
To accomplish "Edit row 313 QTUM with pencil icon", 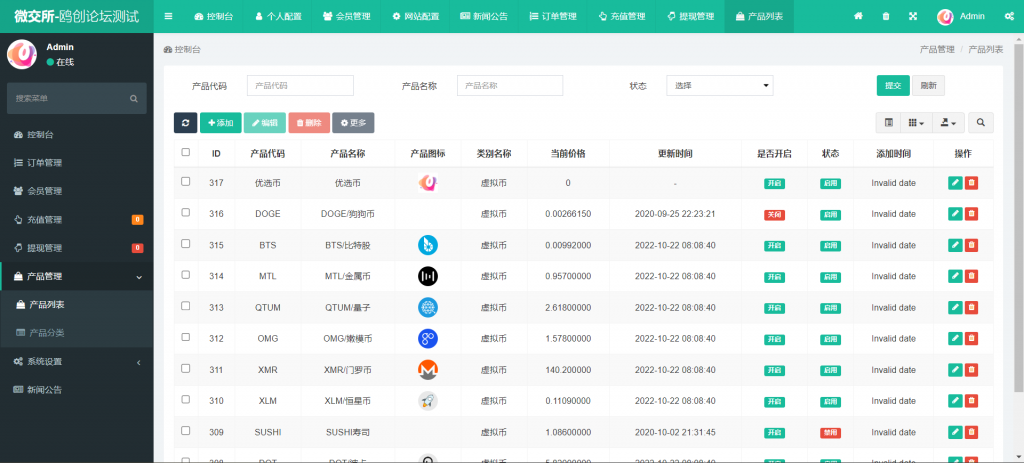I will [955, 307].
